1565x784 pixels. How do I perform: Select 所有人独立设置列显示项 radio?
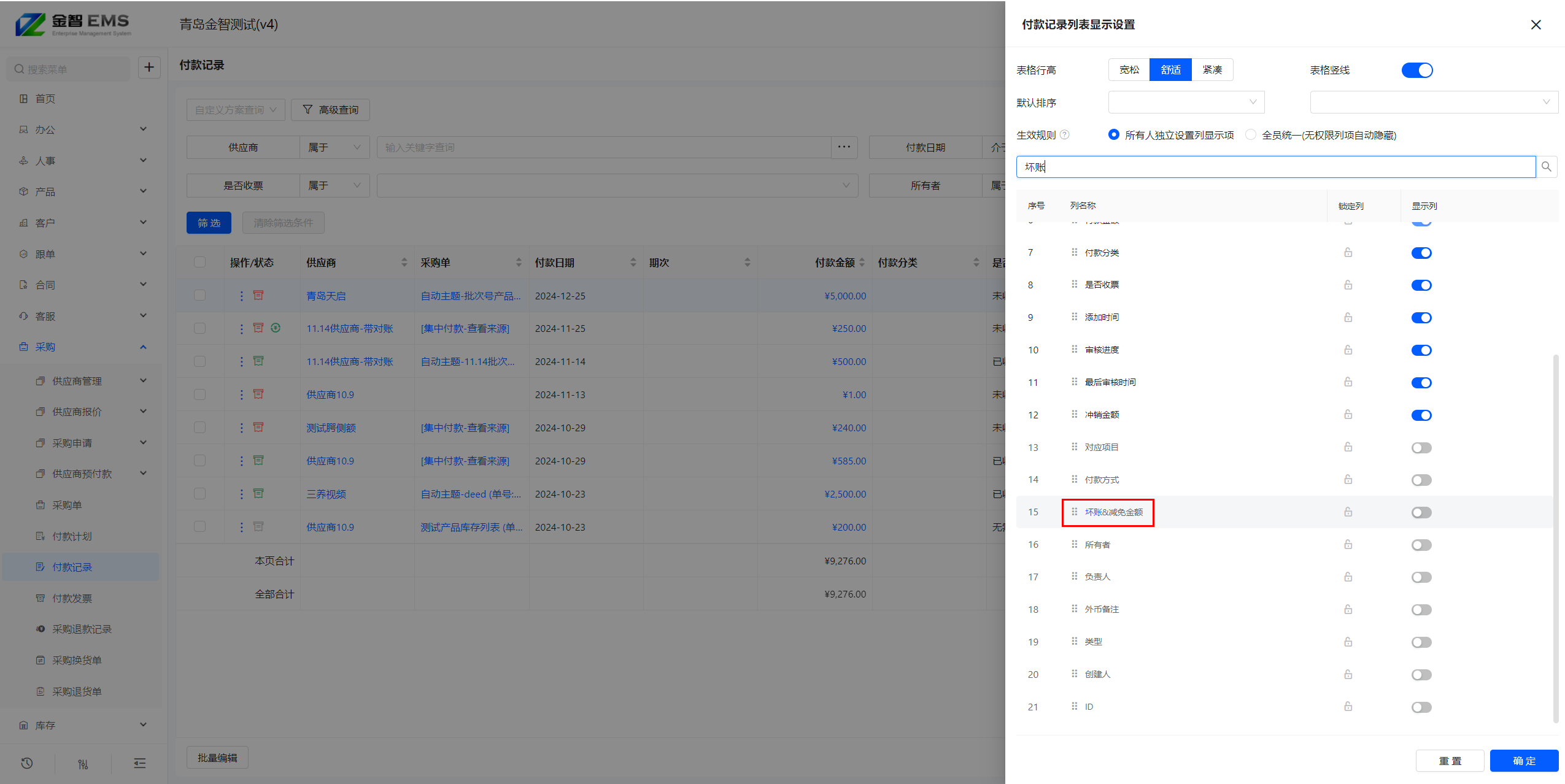tap(1113, 134)
